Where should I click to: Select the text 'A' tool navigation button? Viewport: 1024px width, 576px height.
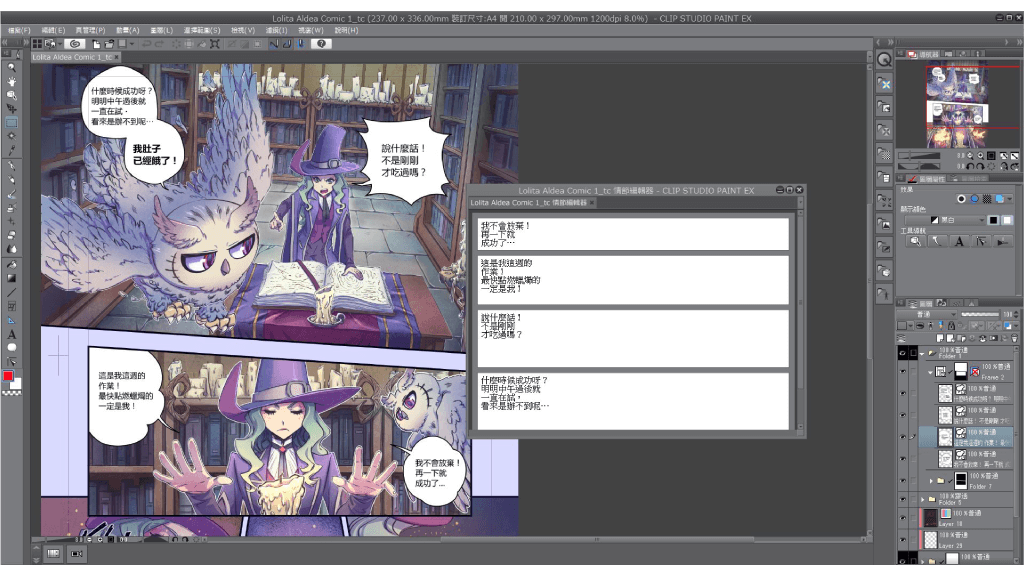[959, 241]
